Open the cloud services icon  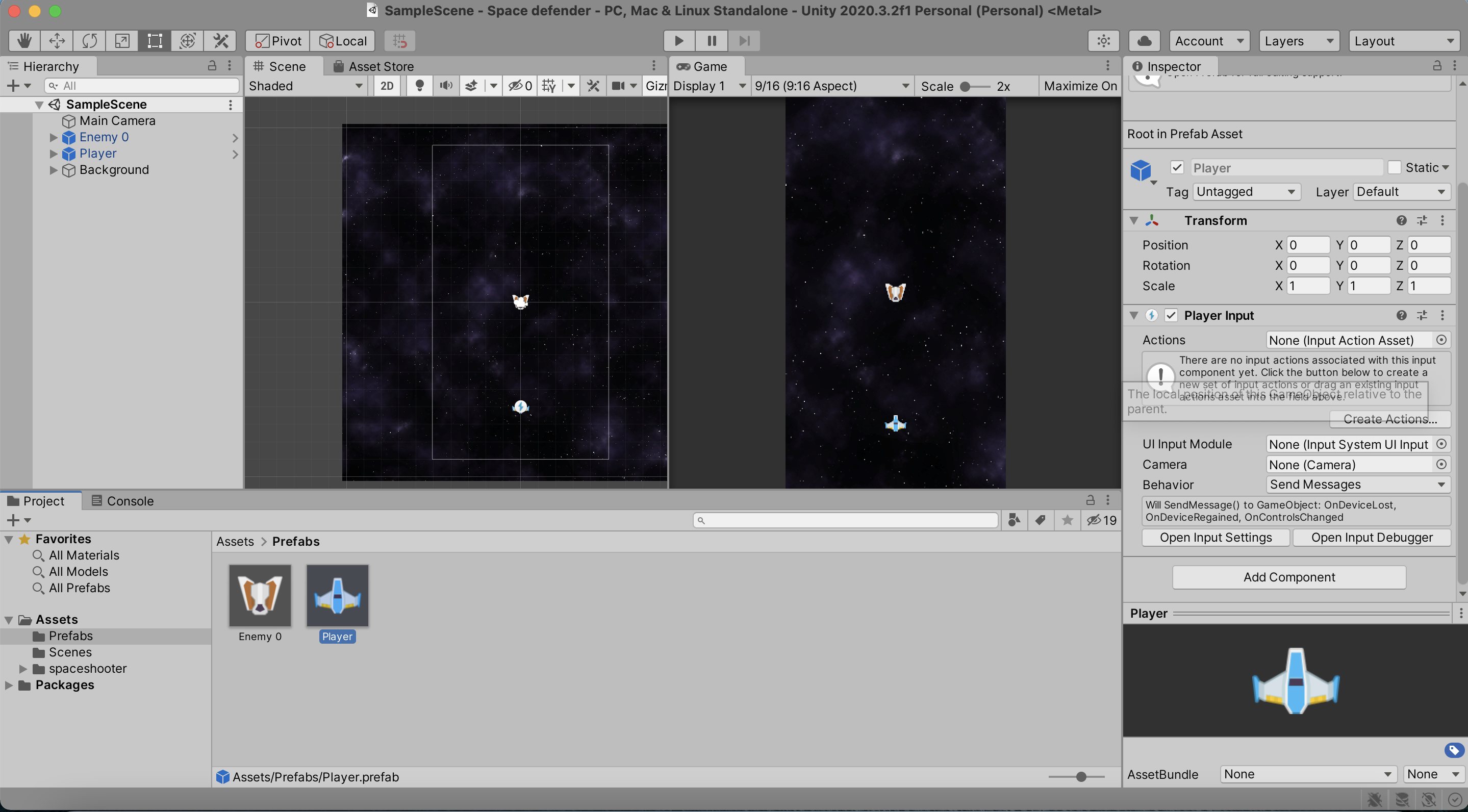click(1144, 41)
